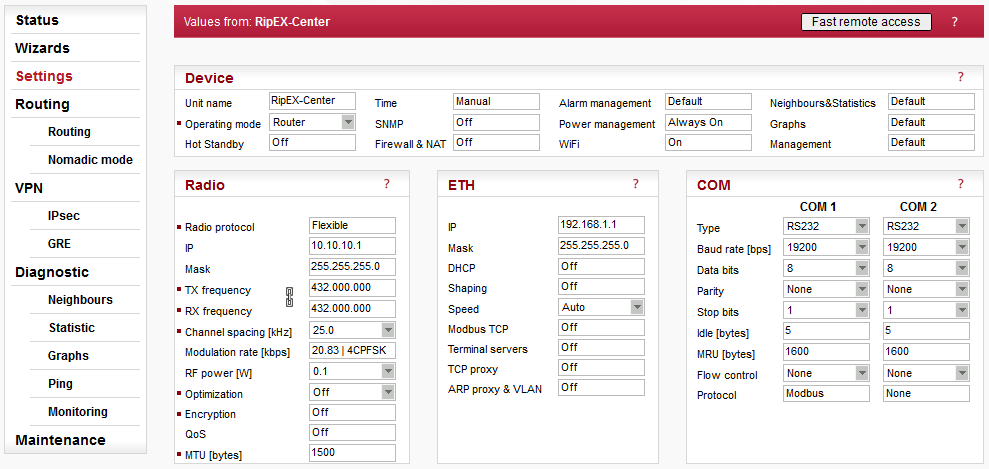Image resolution: width=989 pixels, height=469 pixels.
Task: Expand the Optimization dropdown
Action: [388, 392]
